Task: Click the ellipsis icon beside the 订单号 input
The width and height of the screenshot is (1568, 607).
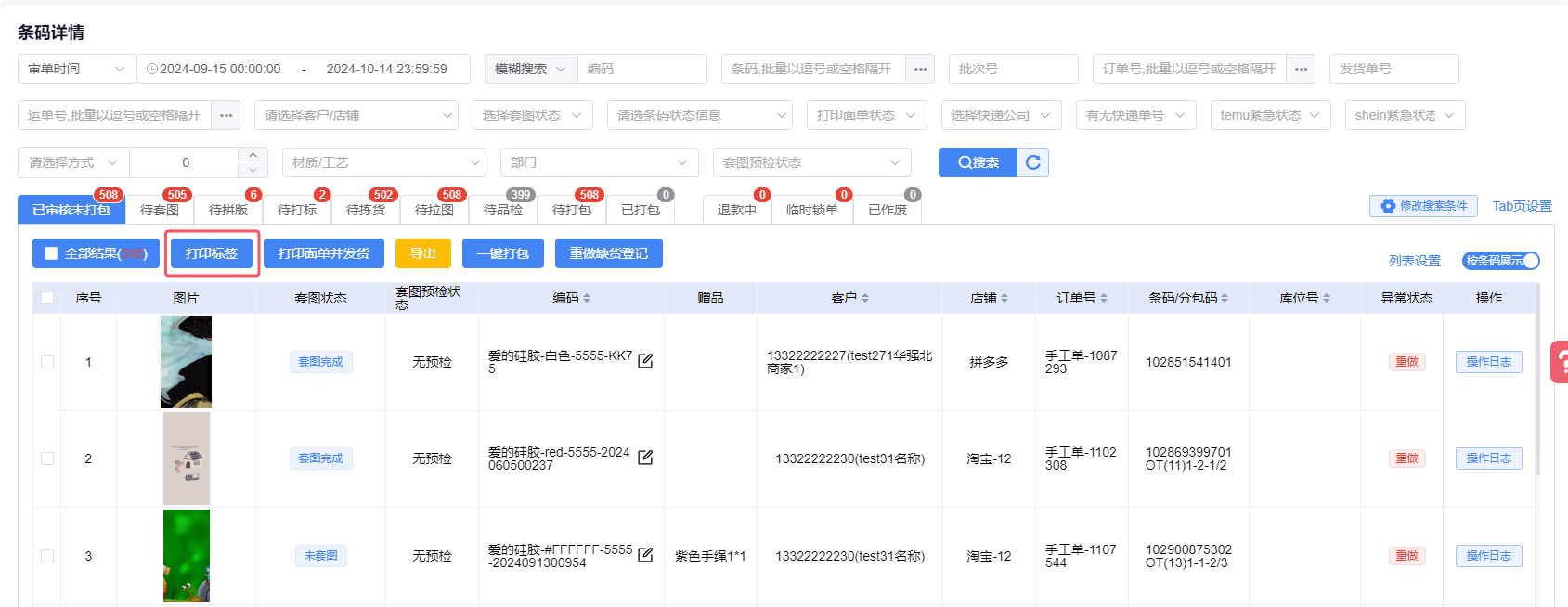Action: [x=1301, y=69]
